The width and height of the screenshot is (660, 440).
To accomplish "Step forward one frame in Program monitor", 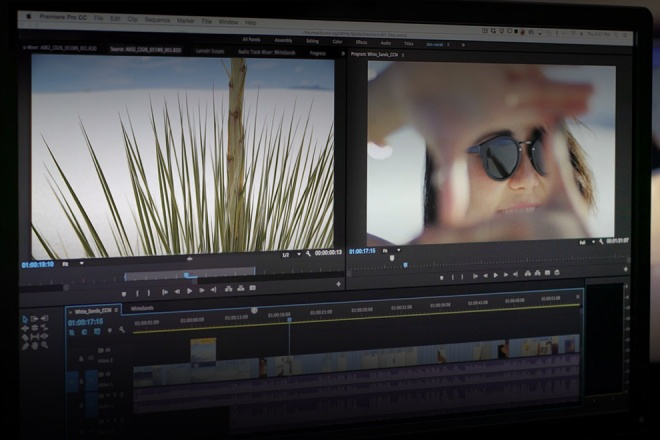I will (506, 275).
